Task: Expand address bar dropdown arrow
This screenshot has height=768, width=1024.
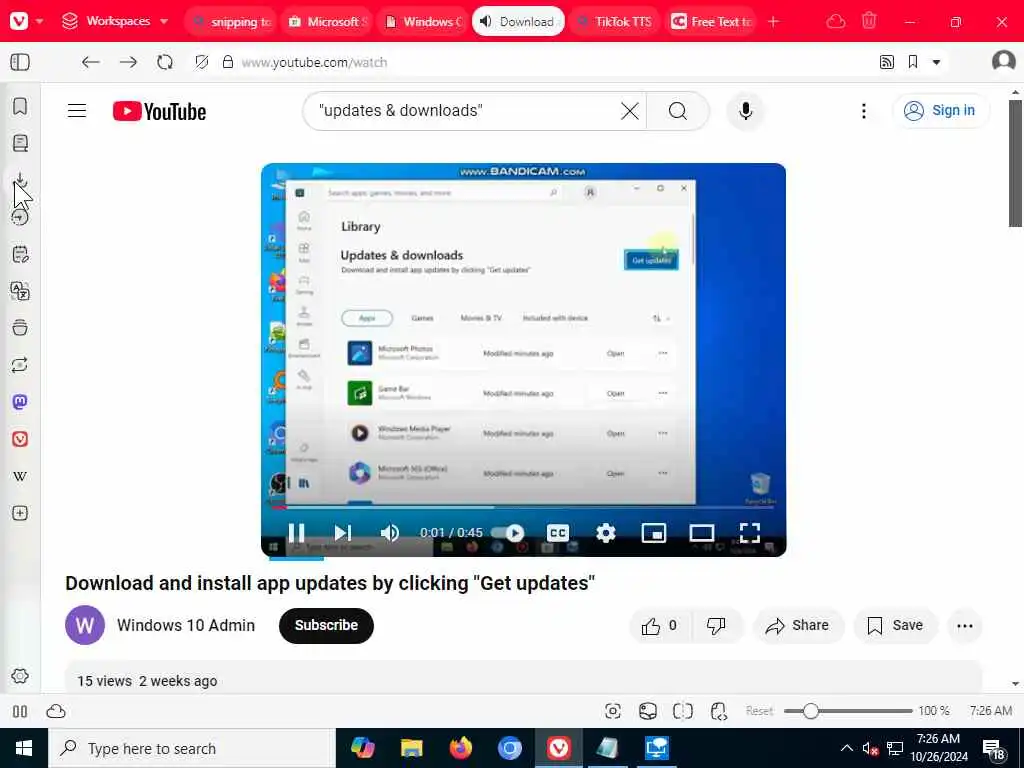Action: click(936, 63)
